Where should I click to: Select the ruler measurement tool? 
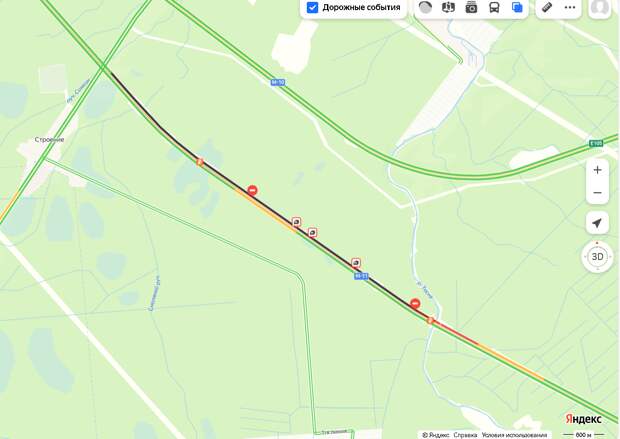click(x=547, y=7)
